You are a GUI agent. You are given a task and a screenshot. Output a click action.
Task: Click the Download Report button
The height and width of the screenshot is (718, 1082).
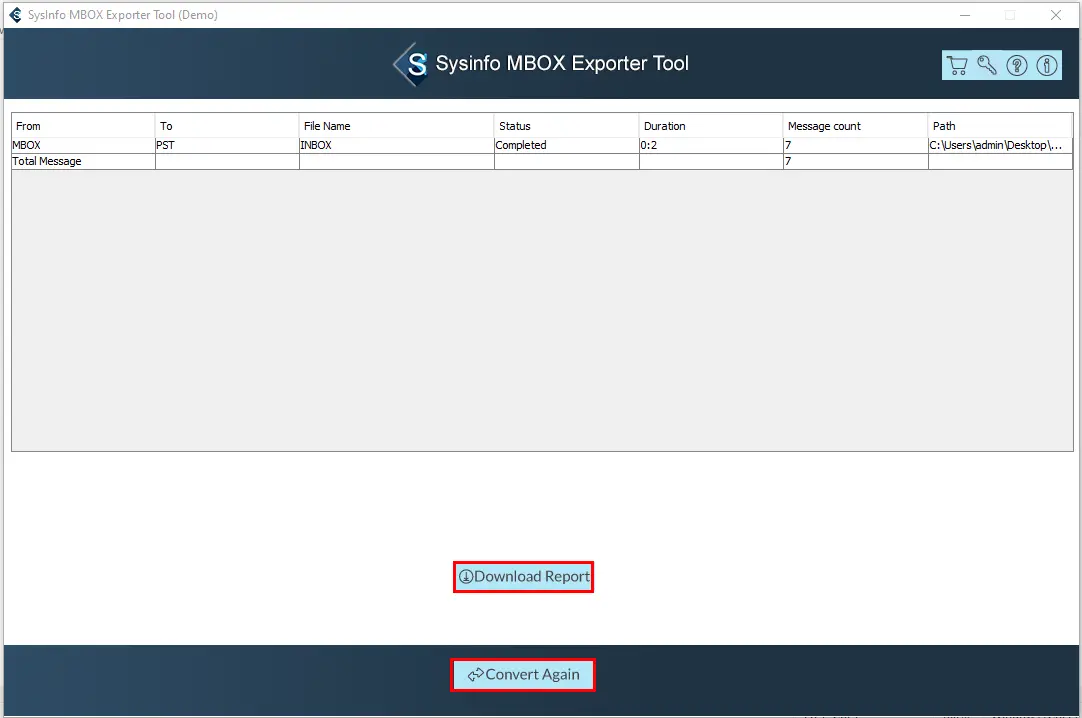coord(524,577)
